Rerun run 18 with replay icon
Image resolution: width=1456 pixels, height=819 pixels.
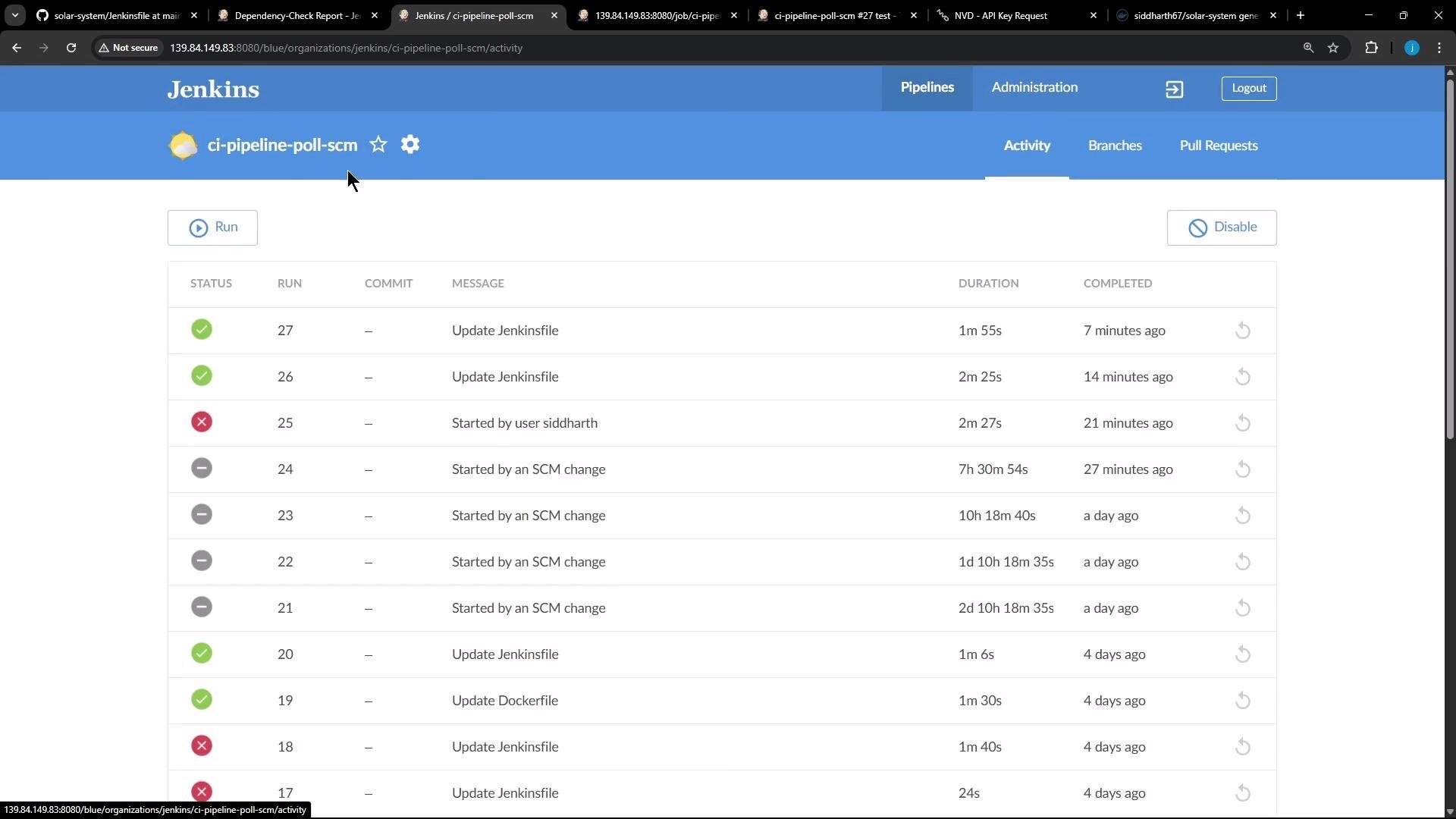coord(1243,747)
